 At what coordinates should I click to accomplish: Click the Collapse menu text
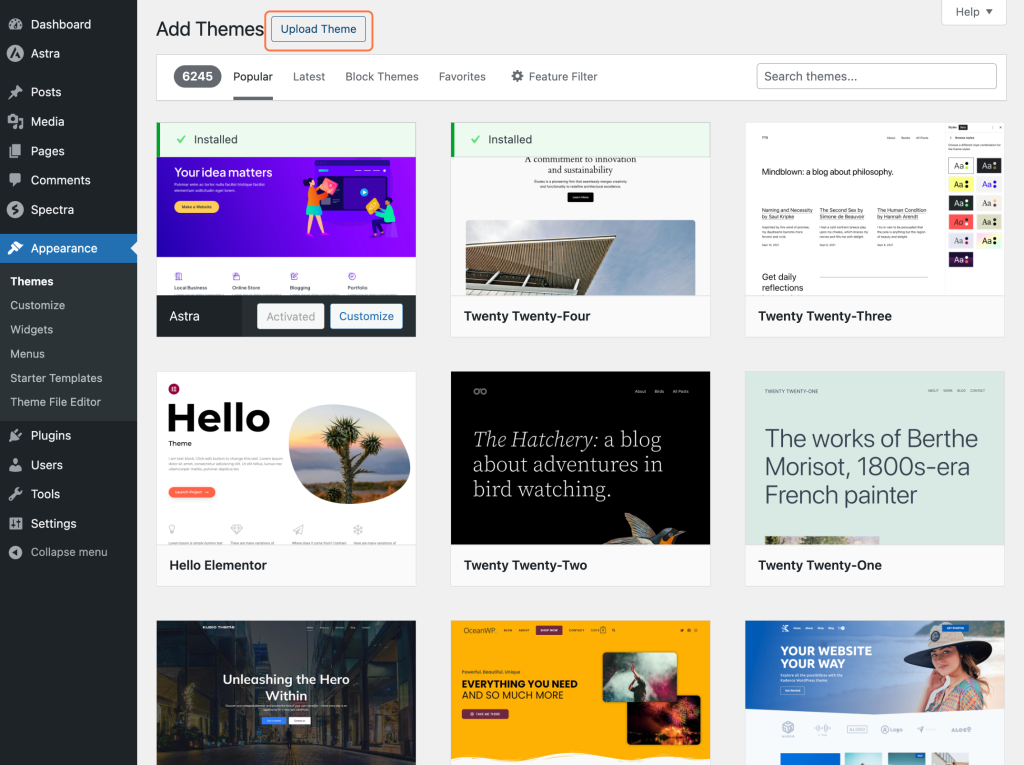coord(69,552)
